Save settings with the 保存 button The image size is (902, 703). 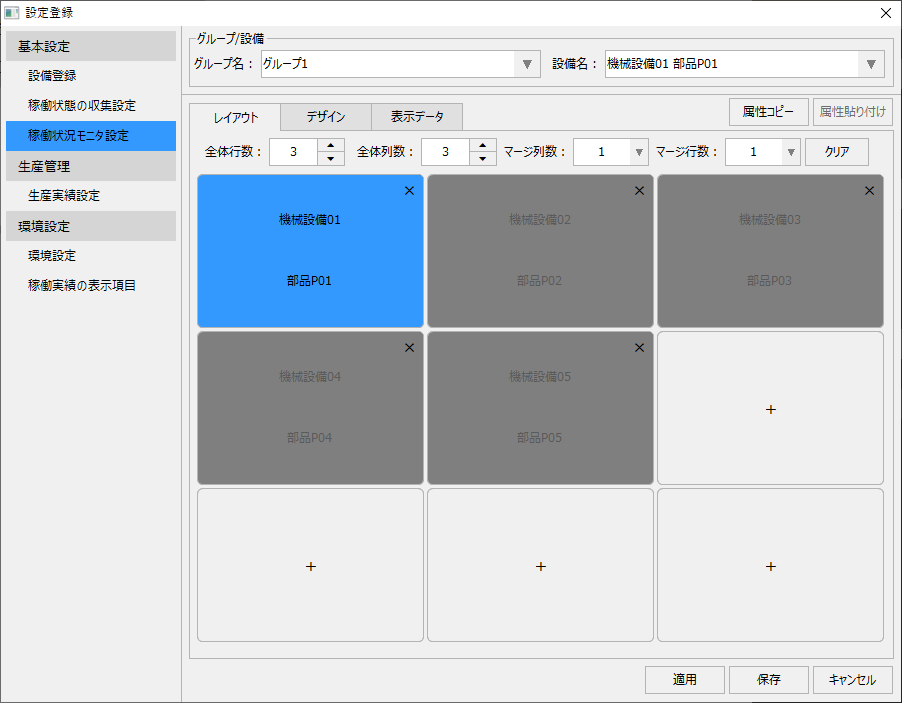point(768,679)
